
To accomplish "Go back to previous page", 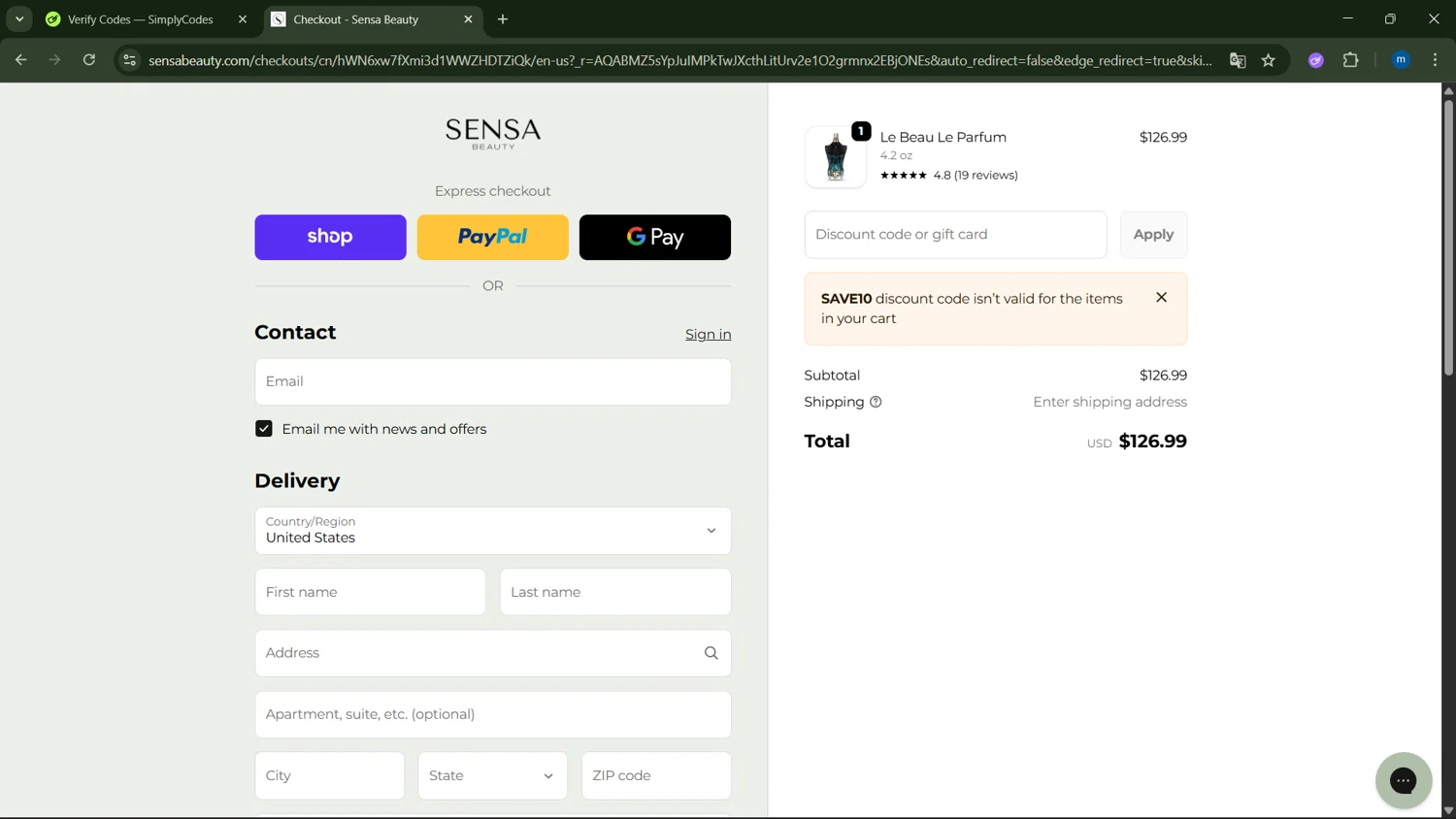I will pyautogui.click(x=20, y=60).
